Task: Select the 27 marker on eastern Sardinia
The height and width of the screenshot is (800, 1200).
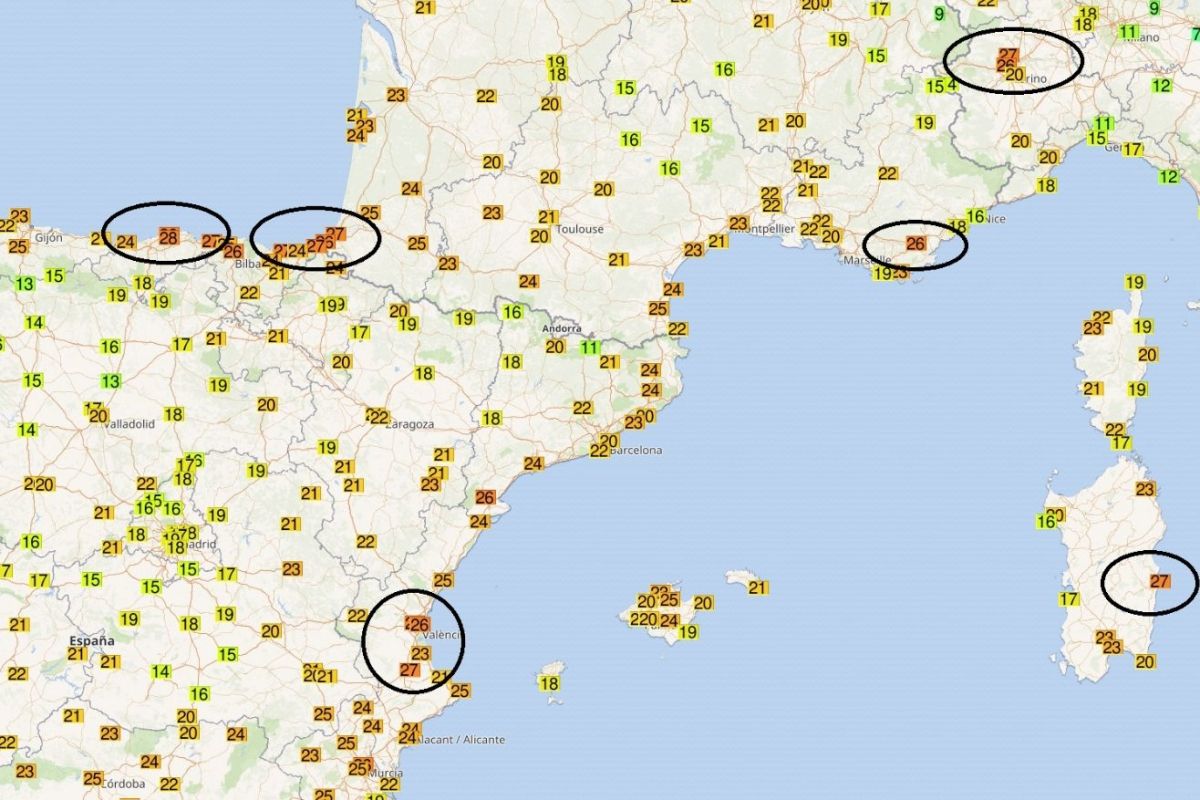Action: [1160, 581]
